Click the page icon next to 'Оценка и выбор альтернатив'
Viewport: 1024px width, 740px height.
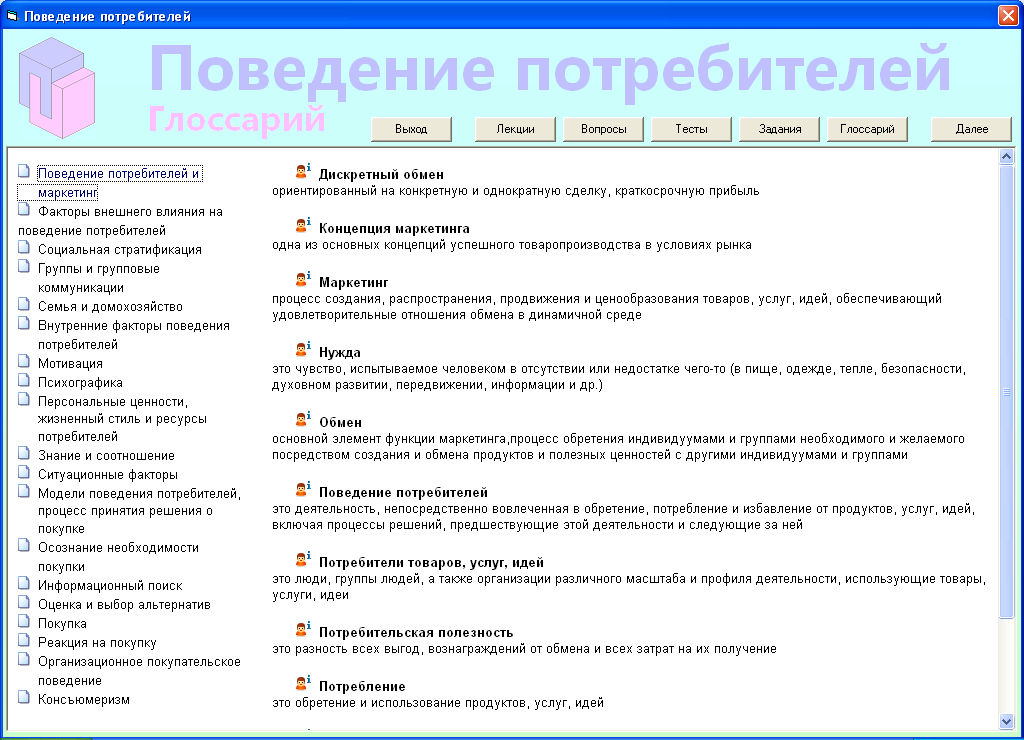pyautogui.click(x=24, y=602)
